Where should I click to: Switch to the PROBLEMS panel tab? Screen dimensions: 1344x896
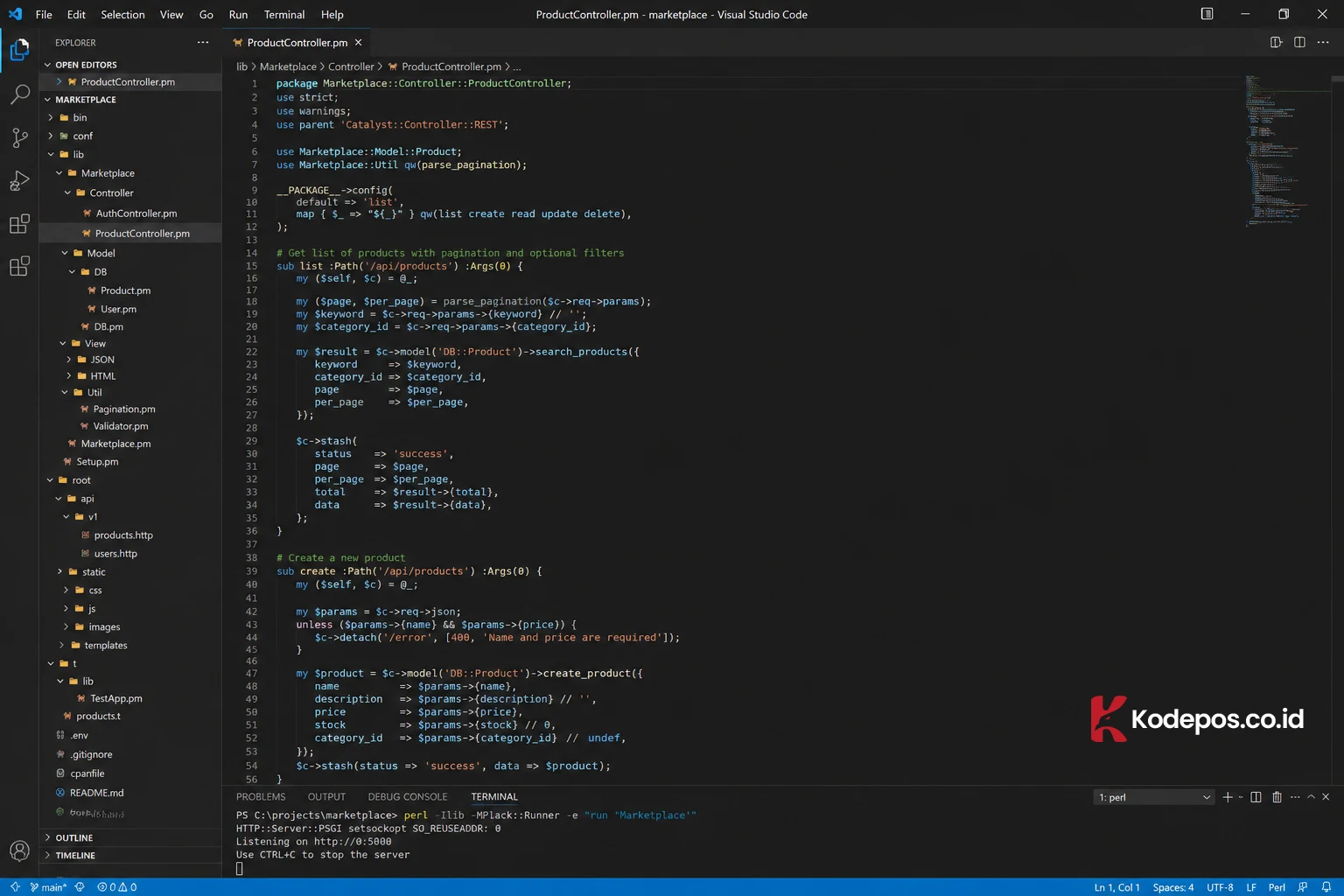[x=261, y=797]
